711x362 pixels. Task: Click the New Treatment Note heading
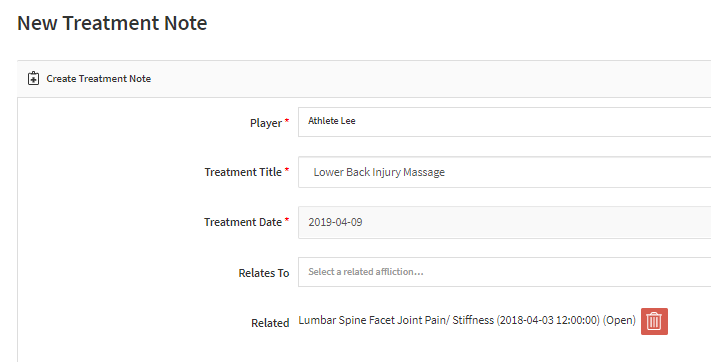(x=112, y=23)
